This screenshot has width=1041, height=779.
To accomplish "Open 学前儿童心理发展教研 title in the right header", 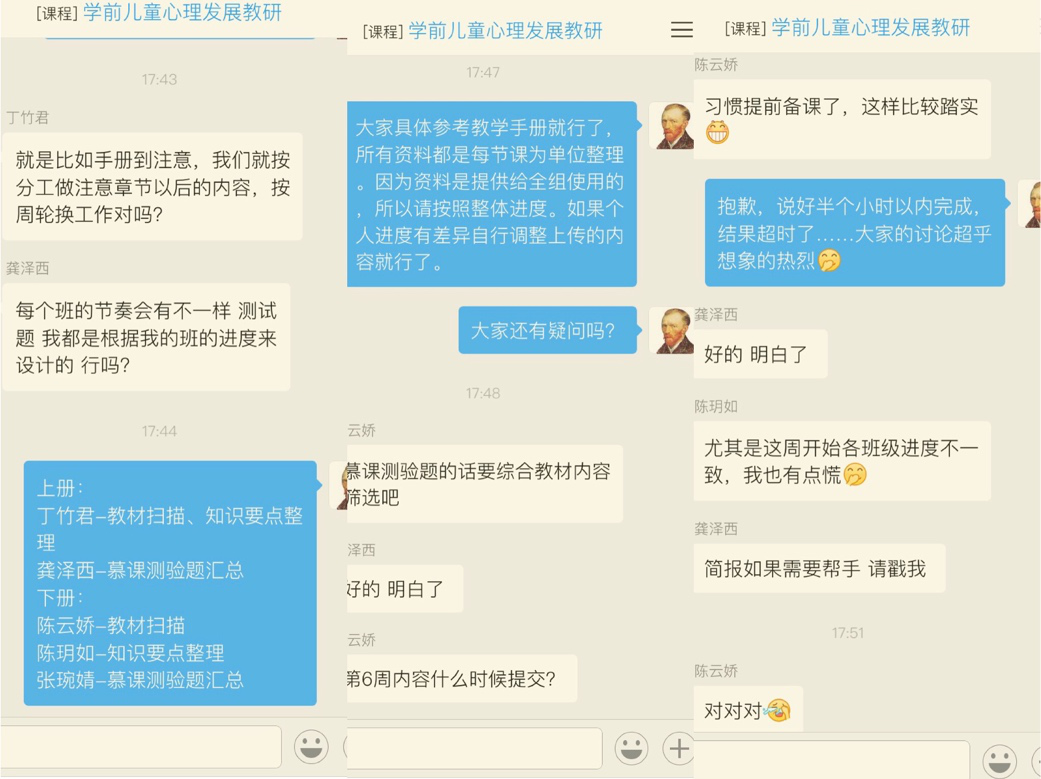I will pyautogui.click(x=870, y=27).
